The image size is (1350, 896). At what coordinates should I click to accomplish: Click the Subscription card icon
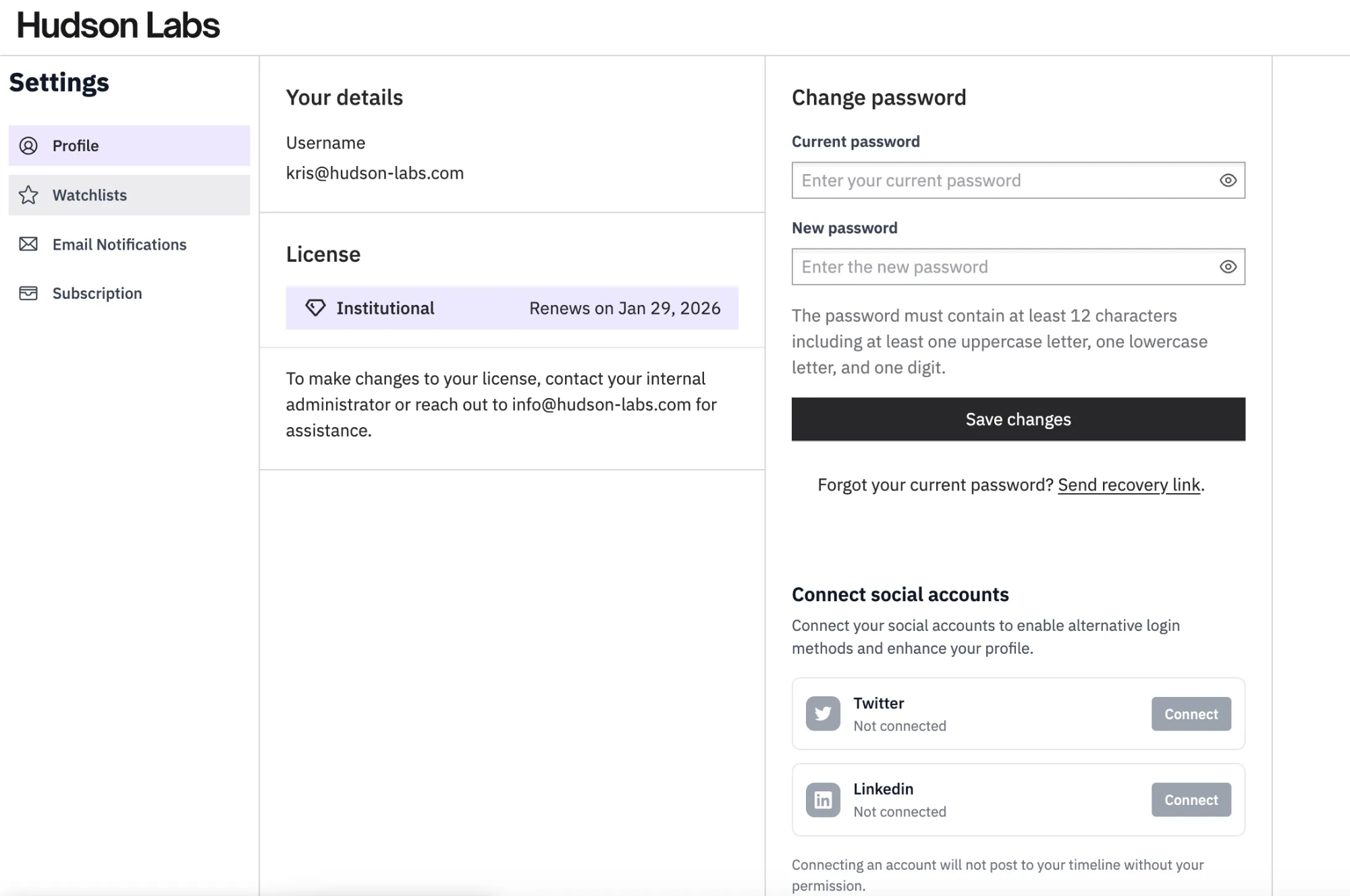[28, 293]
